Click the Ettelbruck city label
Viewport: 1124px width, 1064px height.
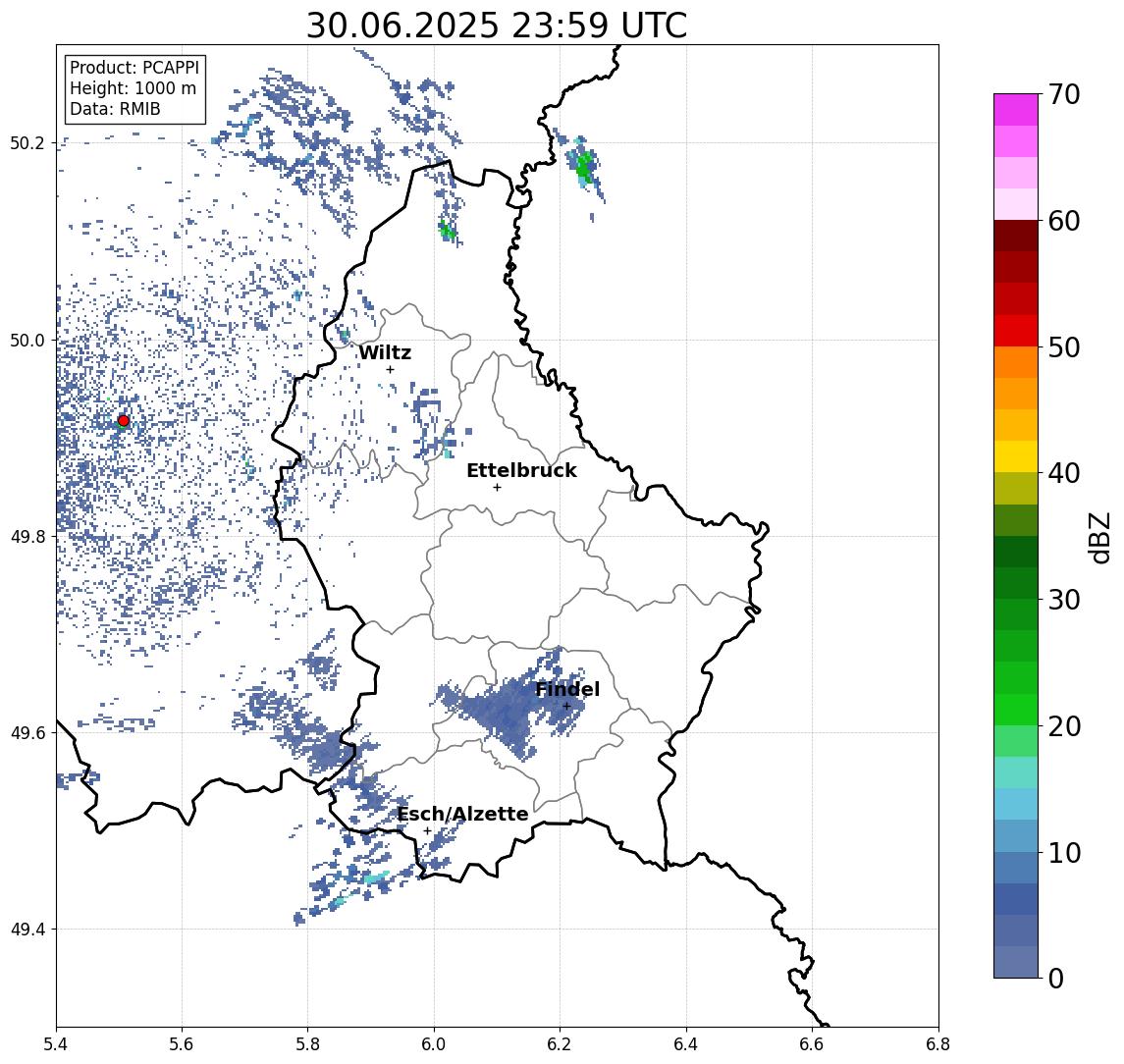coord(521,470)
